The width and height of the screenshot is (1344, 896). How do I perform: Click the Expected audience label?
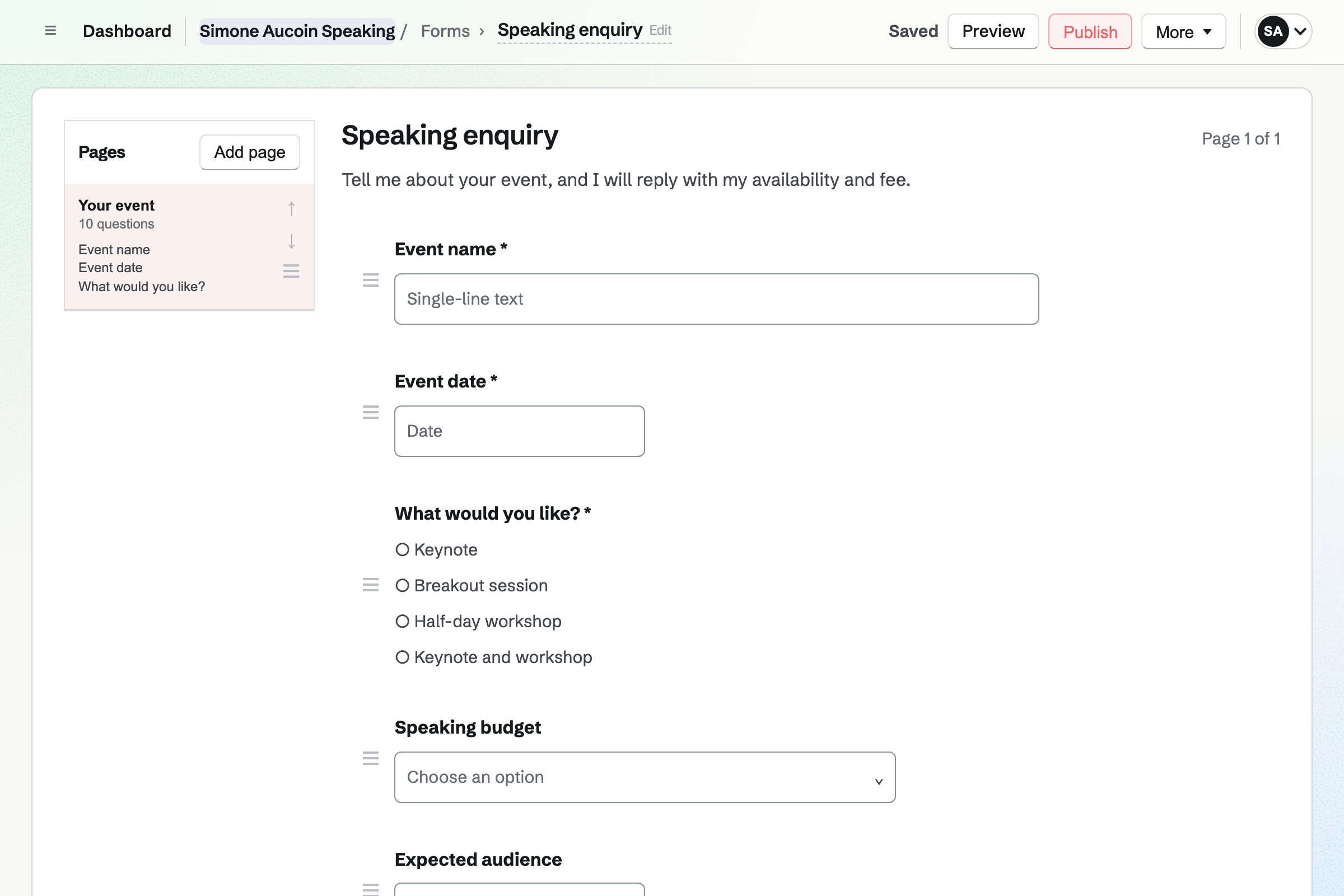tap(478, 860)
